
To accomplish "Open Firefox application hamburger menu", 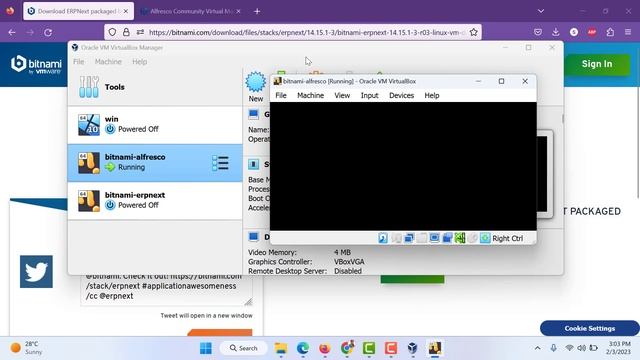I will tap(628, 32).
